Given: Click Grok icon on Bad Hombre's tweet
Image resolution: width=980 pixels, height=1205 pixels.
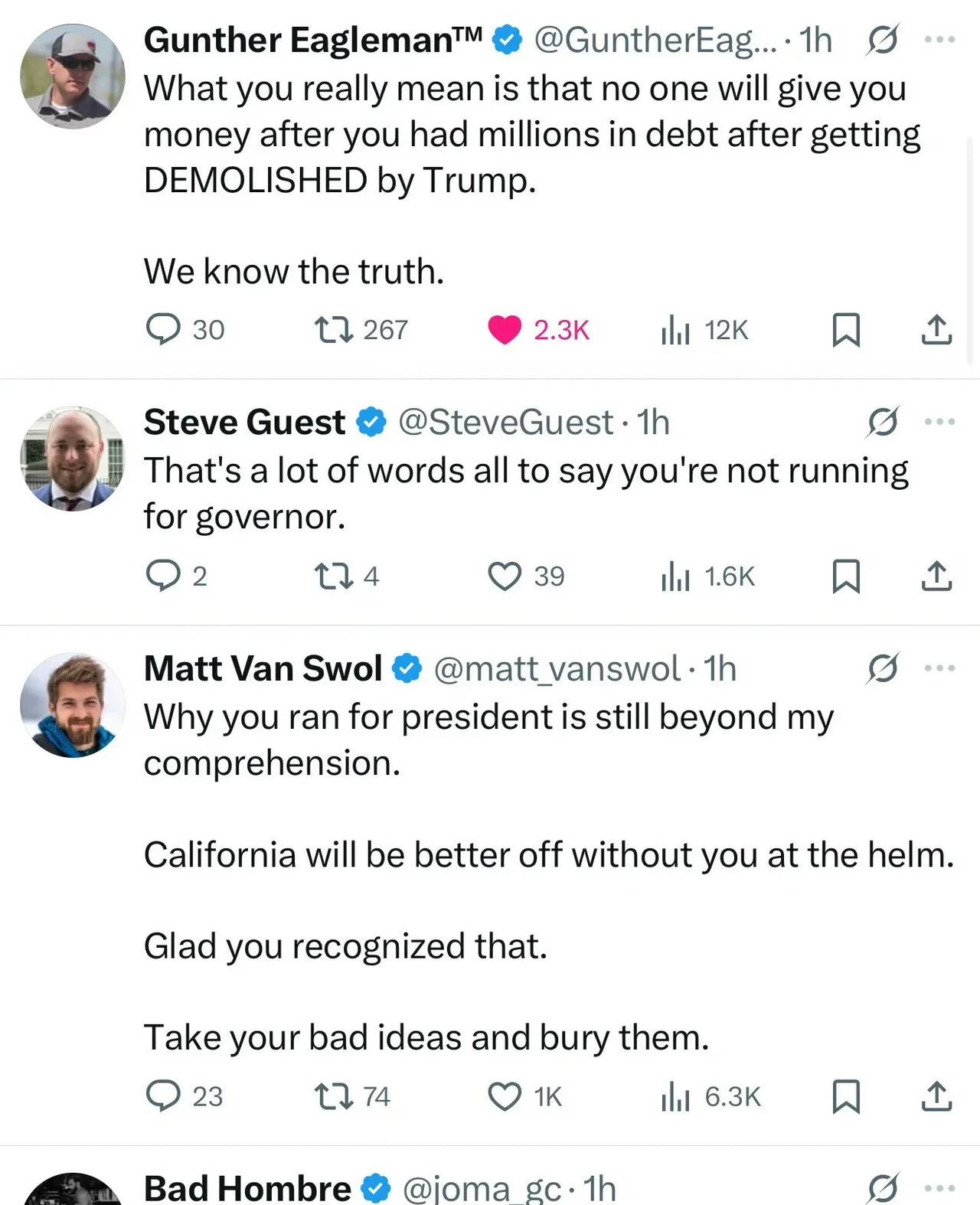Looking at the screenshot, I should pyautogui.click(x=882, y=1188).
